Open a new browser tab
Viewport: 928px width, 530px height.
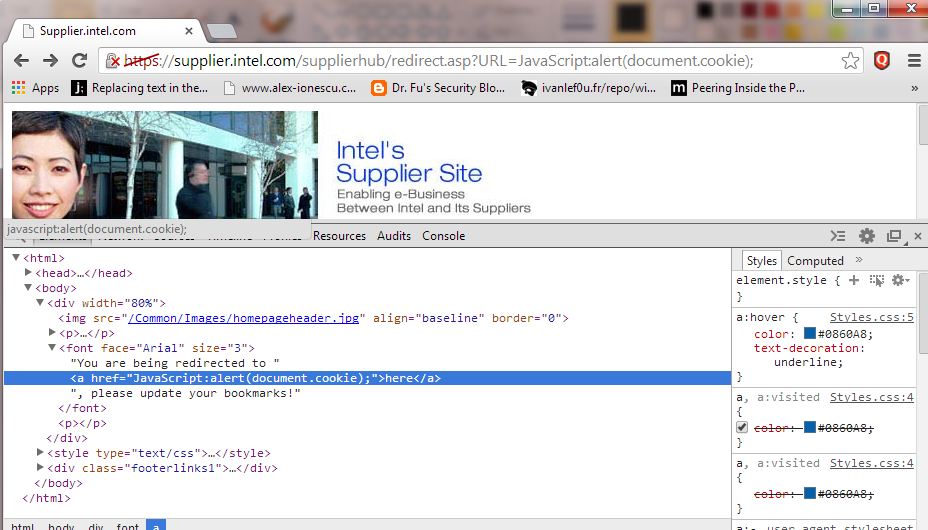(x=222, y=31)
